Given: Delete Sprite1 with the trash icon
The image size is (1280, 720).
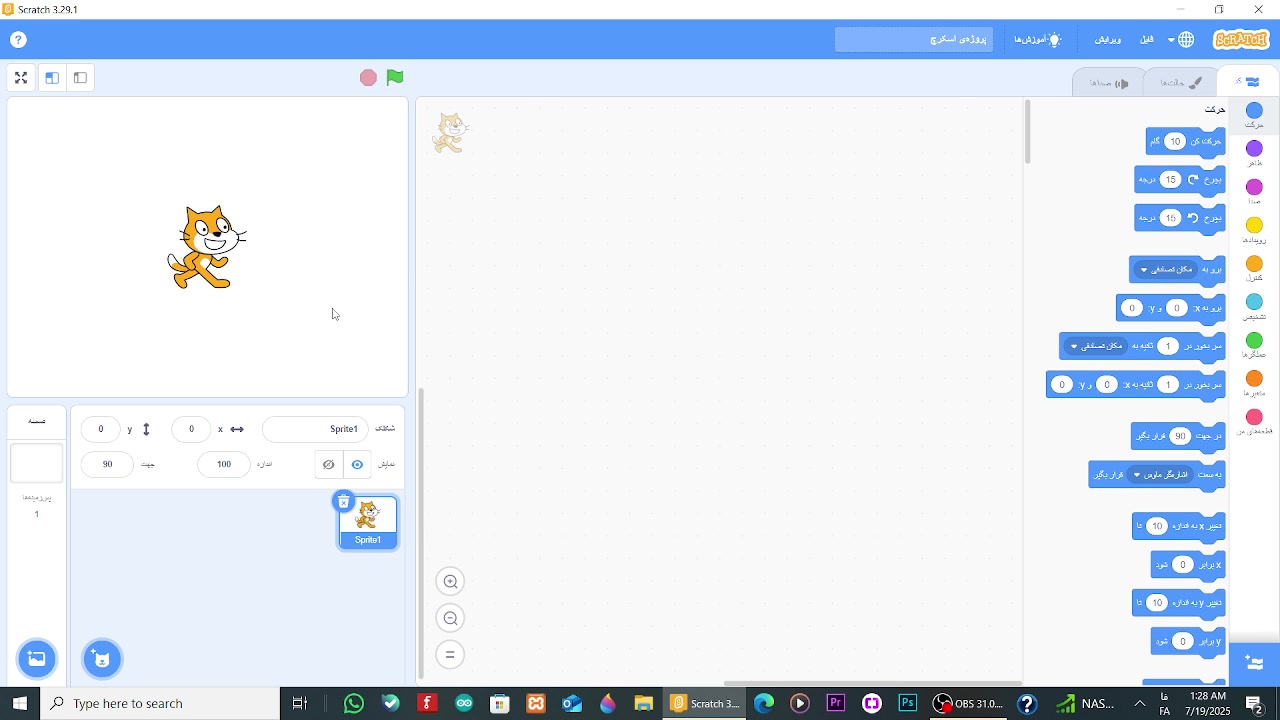Looking at the screenshot, I should 343,502.
